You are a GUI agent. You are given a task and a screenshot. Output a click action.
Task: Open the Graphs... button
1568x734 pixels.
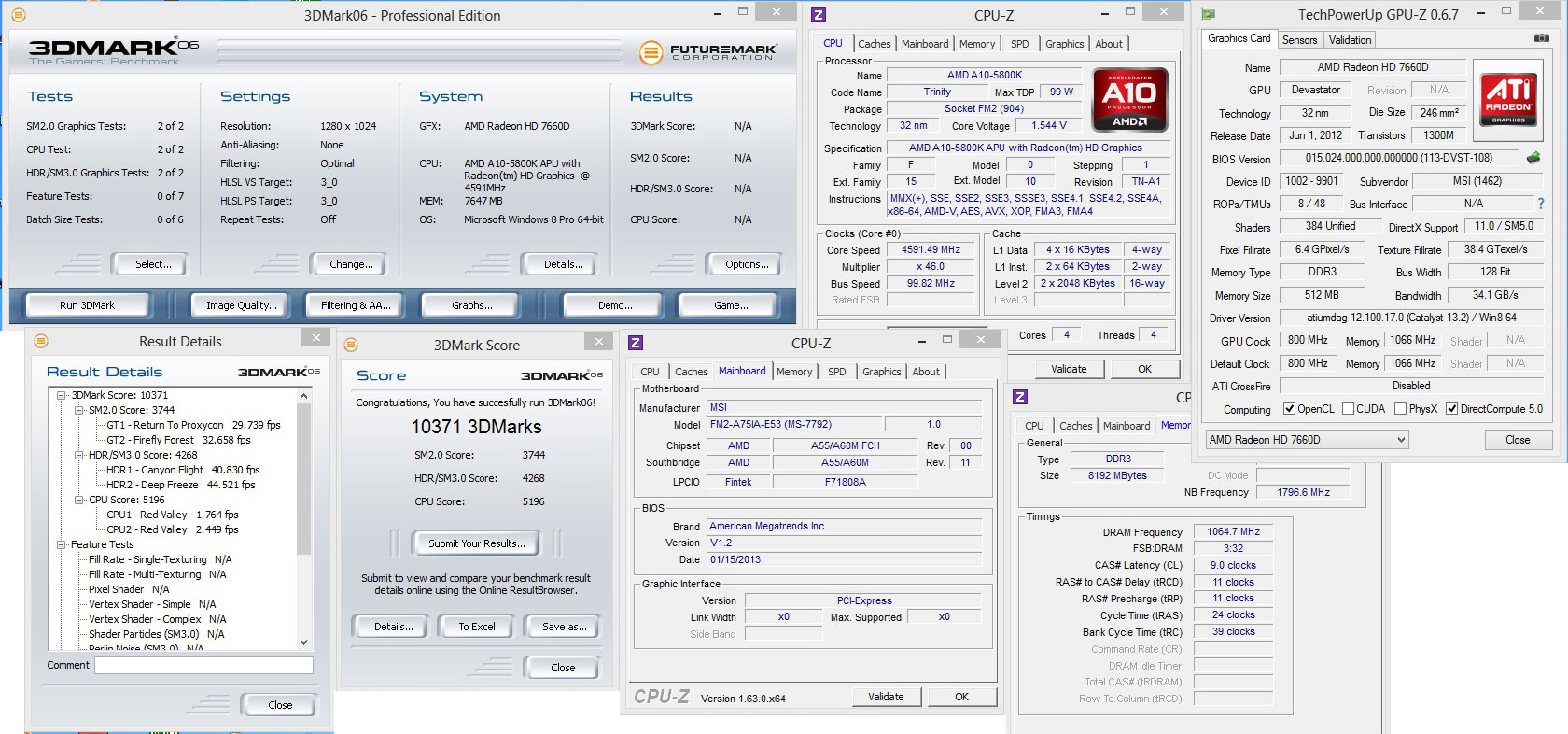[472, 305]
